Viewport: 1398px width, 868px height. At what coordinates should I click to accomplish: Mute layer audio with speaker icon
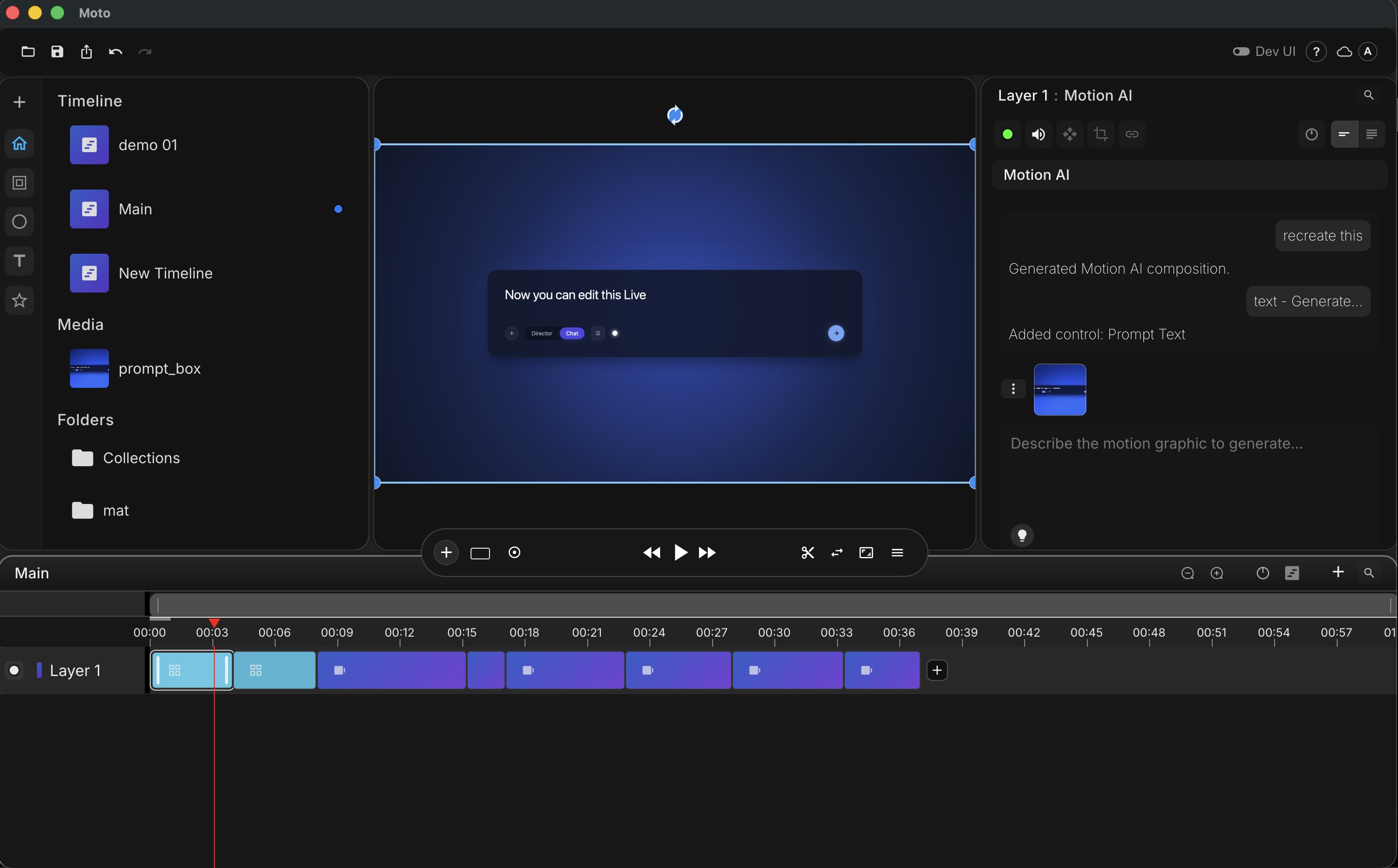point(1039,134)
